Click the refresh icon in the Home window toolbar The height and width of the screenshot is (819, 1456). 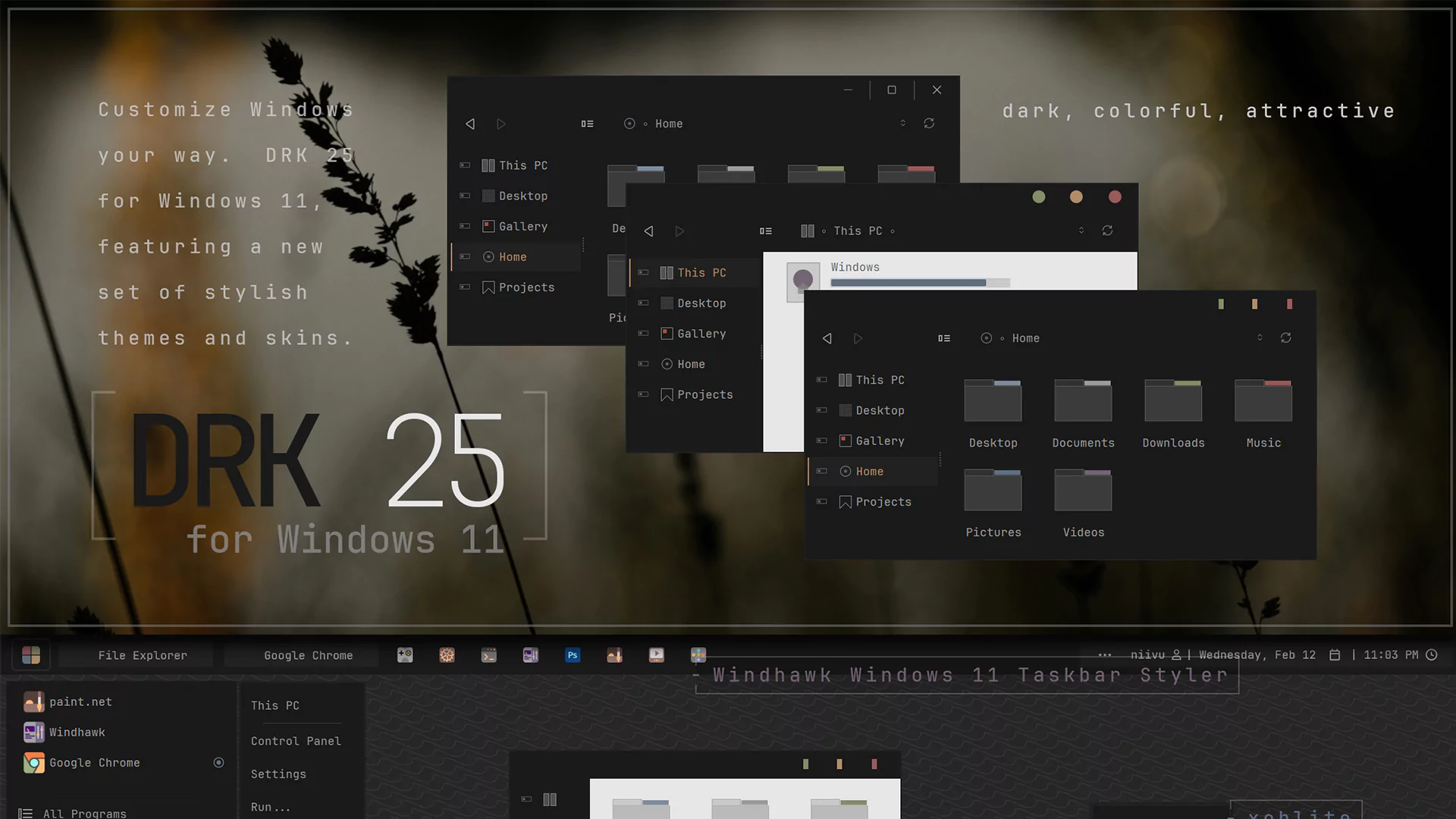(1287, 338)
